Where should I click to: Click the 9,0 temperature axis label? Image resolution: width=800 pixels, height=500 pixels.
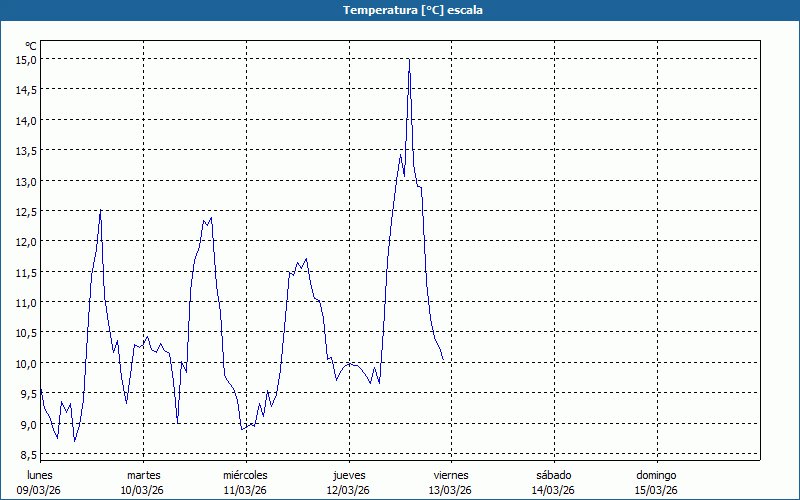[26, 424]
